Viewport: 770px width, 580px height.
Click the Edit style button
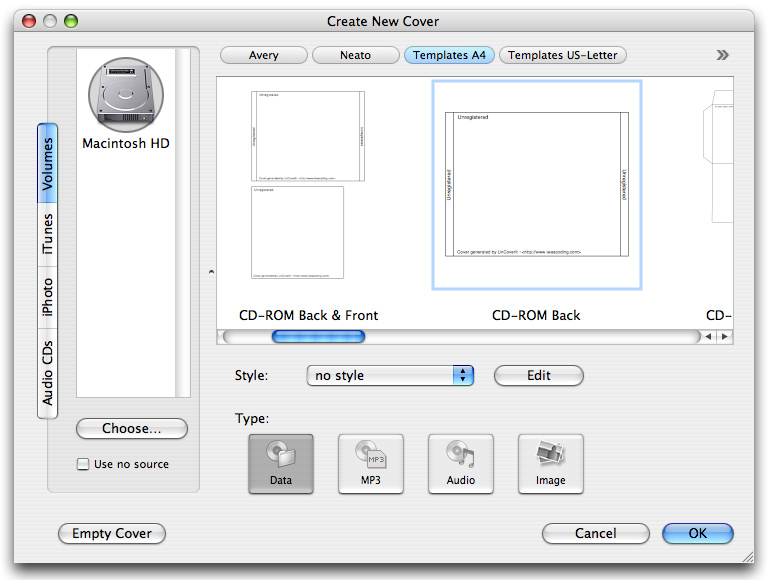coord(539,376)
